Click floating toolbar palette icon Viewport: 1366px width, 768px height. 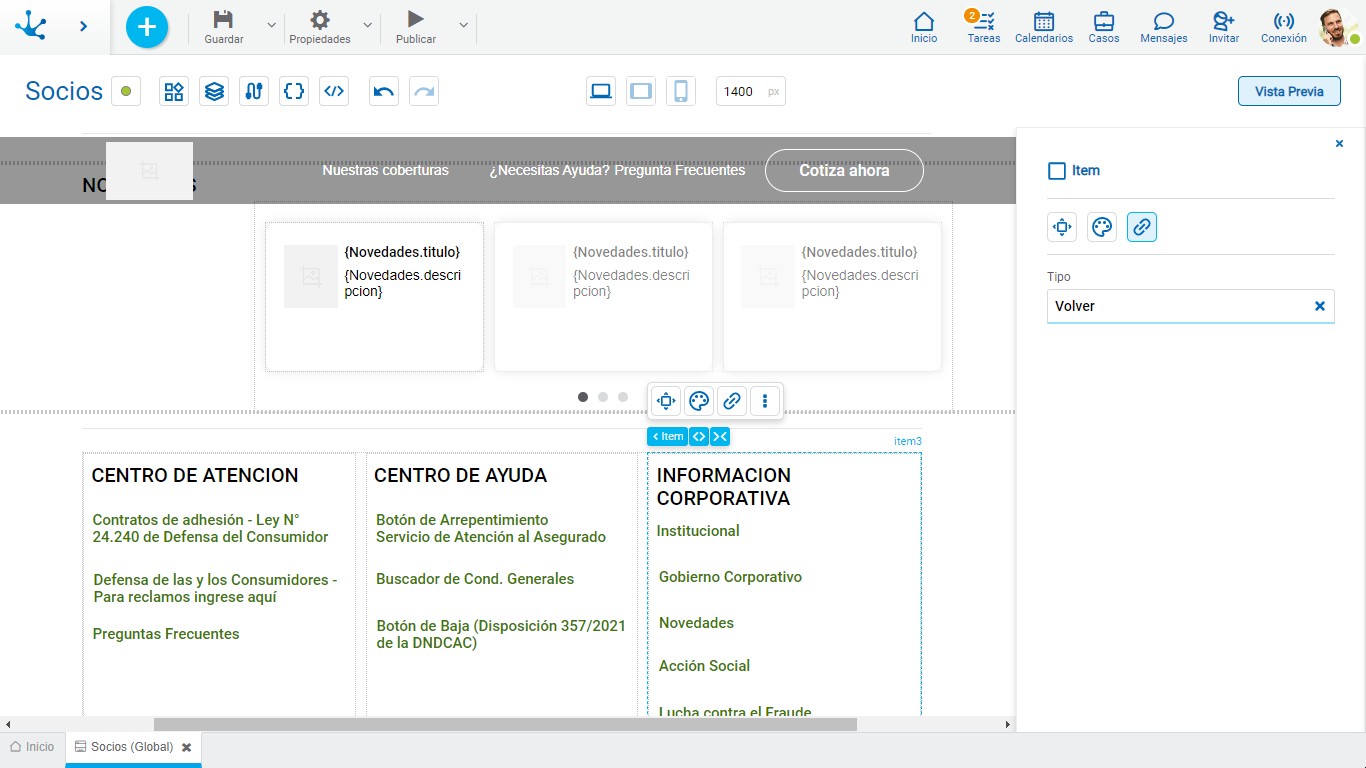tap(699, 401)
